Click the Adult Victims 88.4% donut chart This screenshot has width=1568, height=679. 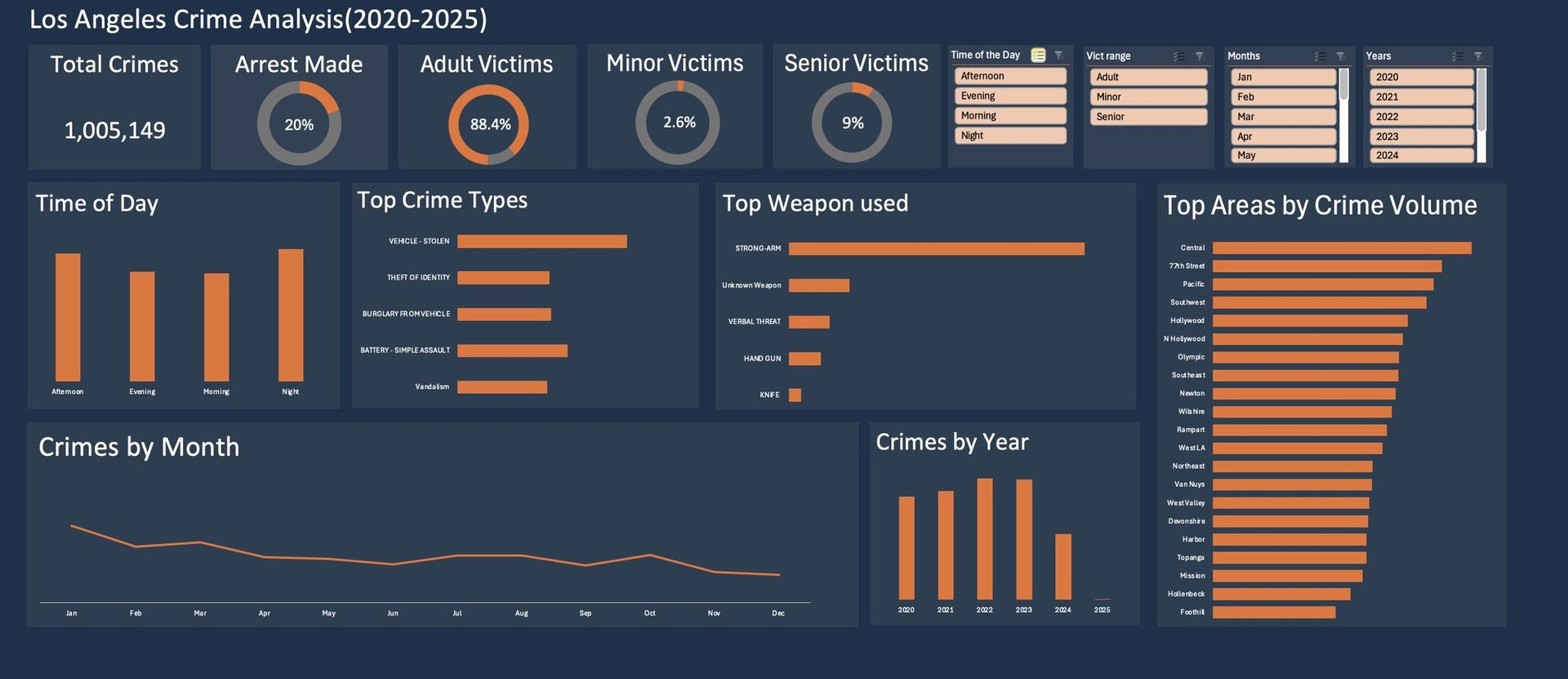tap(488, 124)
